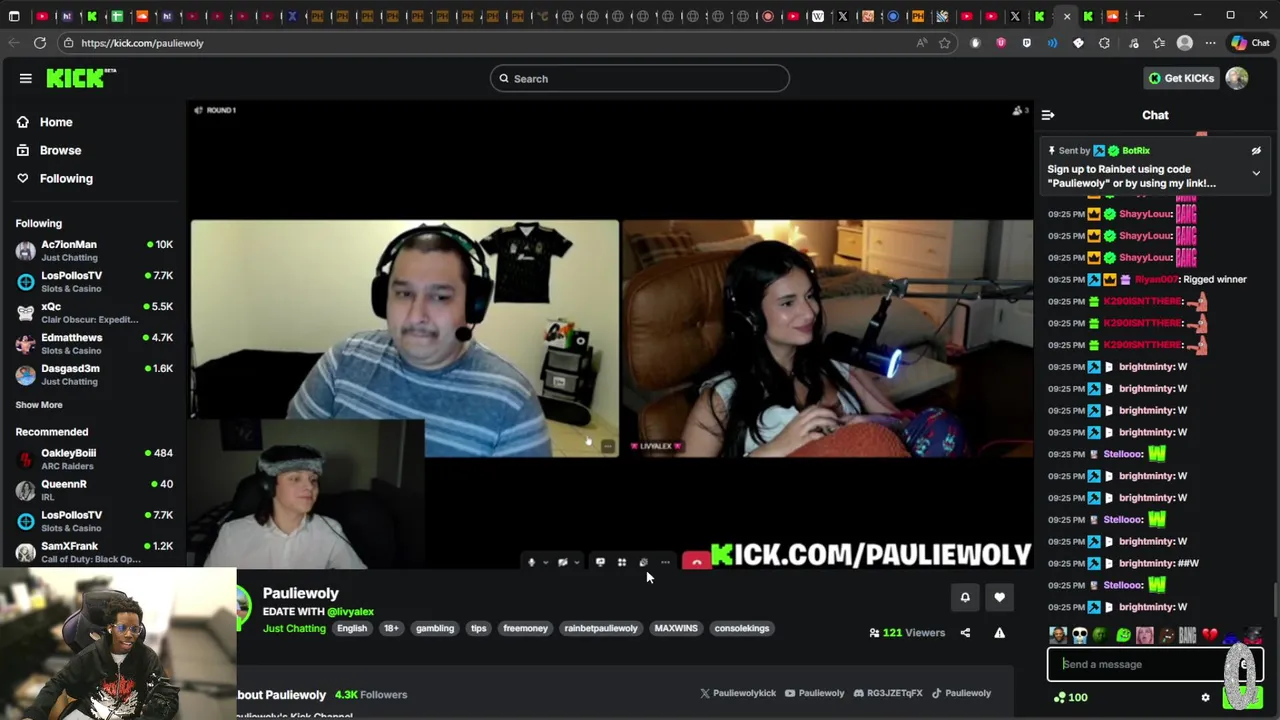Open Edmatthews channel in sidebar
The width and height of the screenshot is (1280, 720).
point(94,343)
